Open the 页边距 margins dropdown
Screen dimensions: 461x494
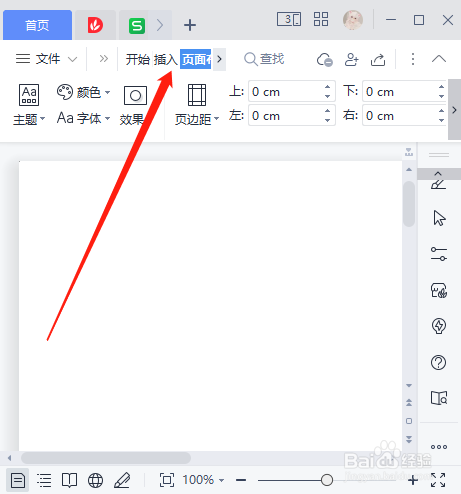pyautogui.click(x=197, y=105)
